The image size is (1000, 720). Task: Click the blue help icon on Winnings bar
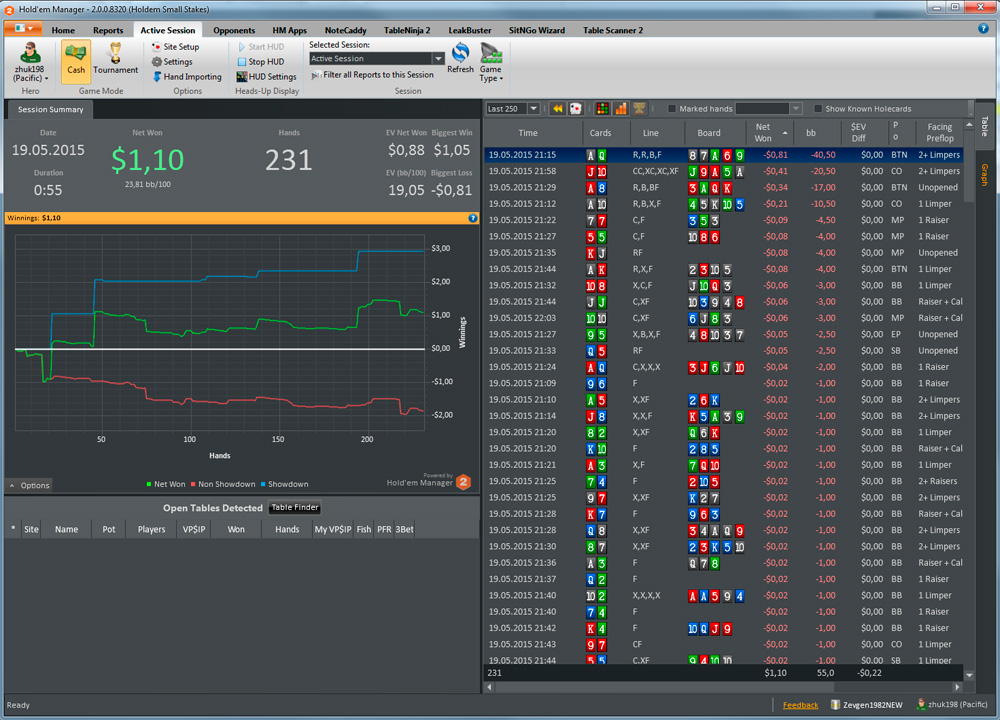tap(473, 218)
